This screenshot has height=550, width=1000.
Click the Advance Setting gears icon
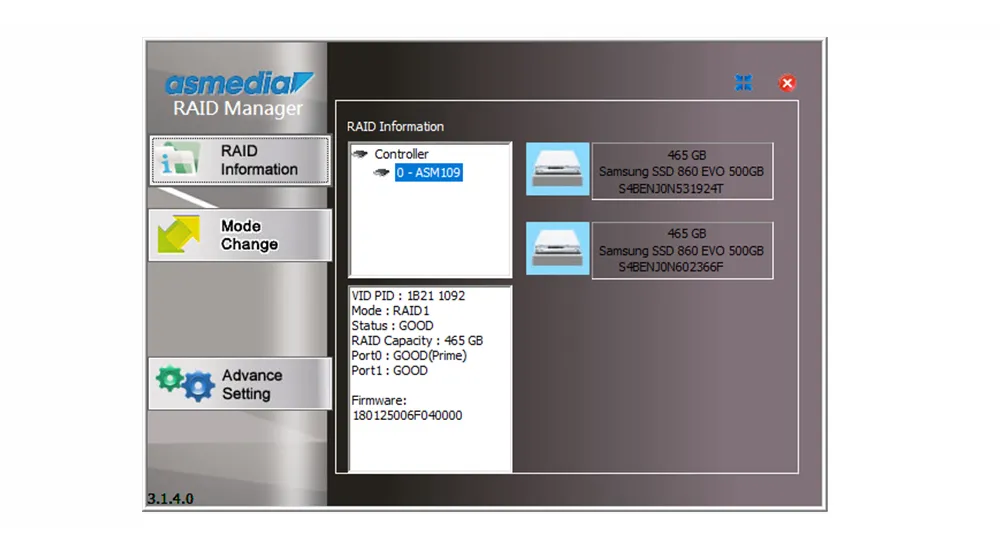pos(186,383)
